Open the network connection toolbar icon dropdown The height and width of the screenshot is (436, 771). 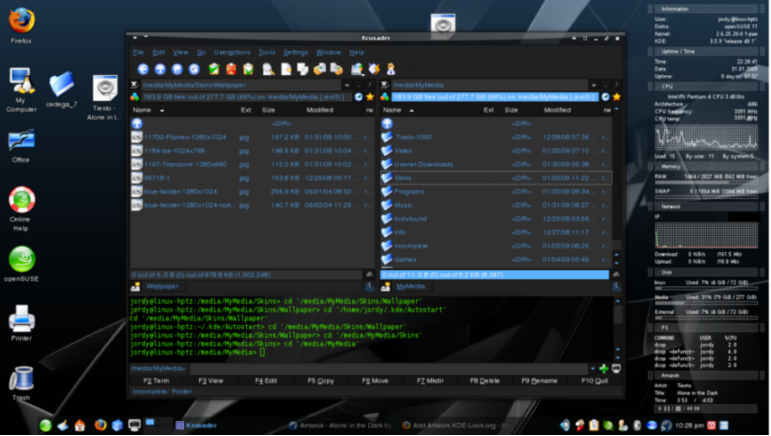[x=357, y=69]
